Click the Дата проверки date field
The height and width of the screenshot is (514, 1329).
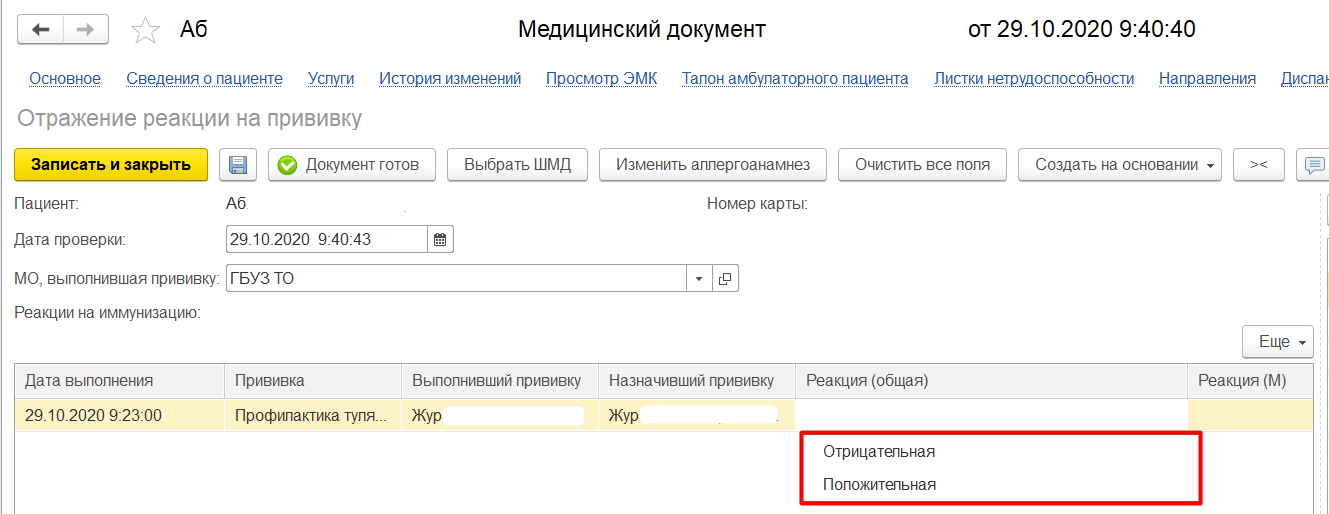(x=326, y=239)
